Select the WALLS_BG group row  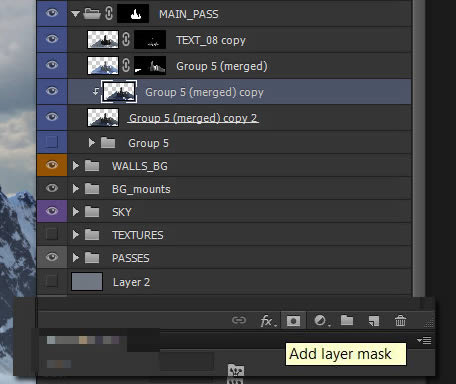(x=239, y=165)
